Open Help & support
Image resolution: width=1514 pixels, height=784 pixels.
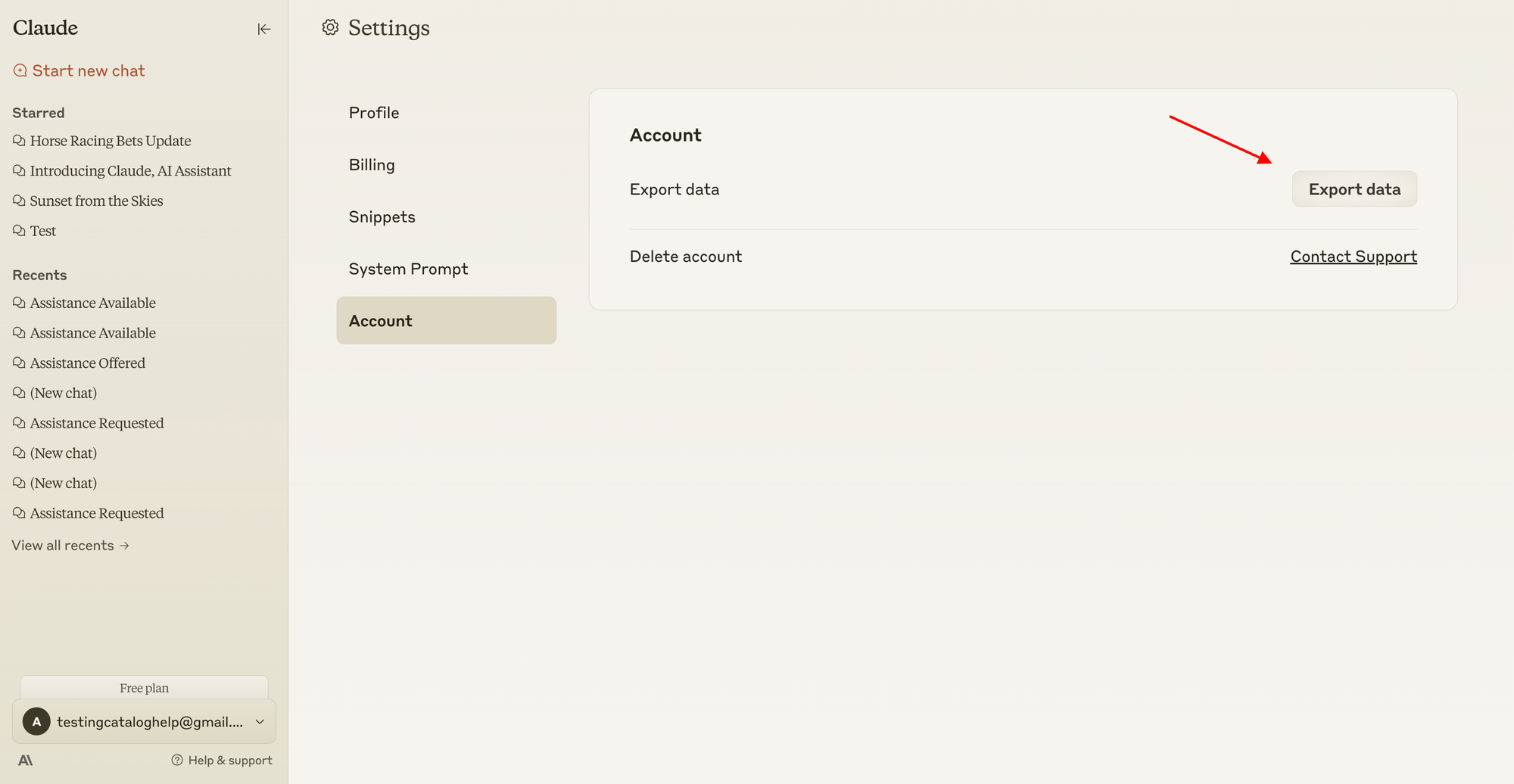[222, 760]
